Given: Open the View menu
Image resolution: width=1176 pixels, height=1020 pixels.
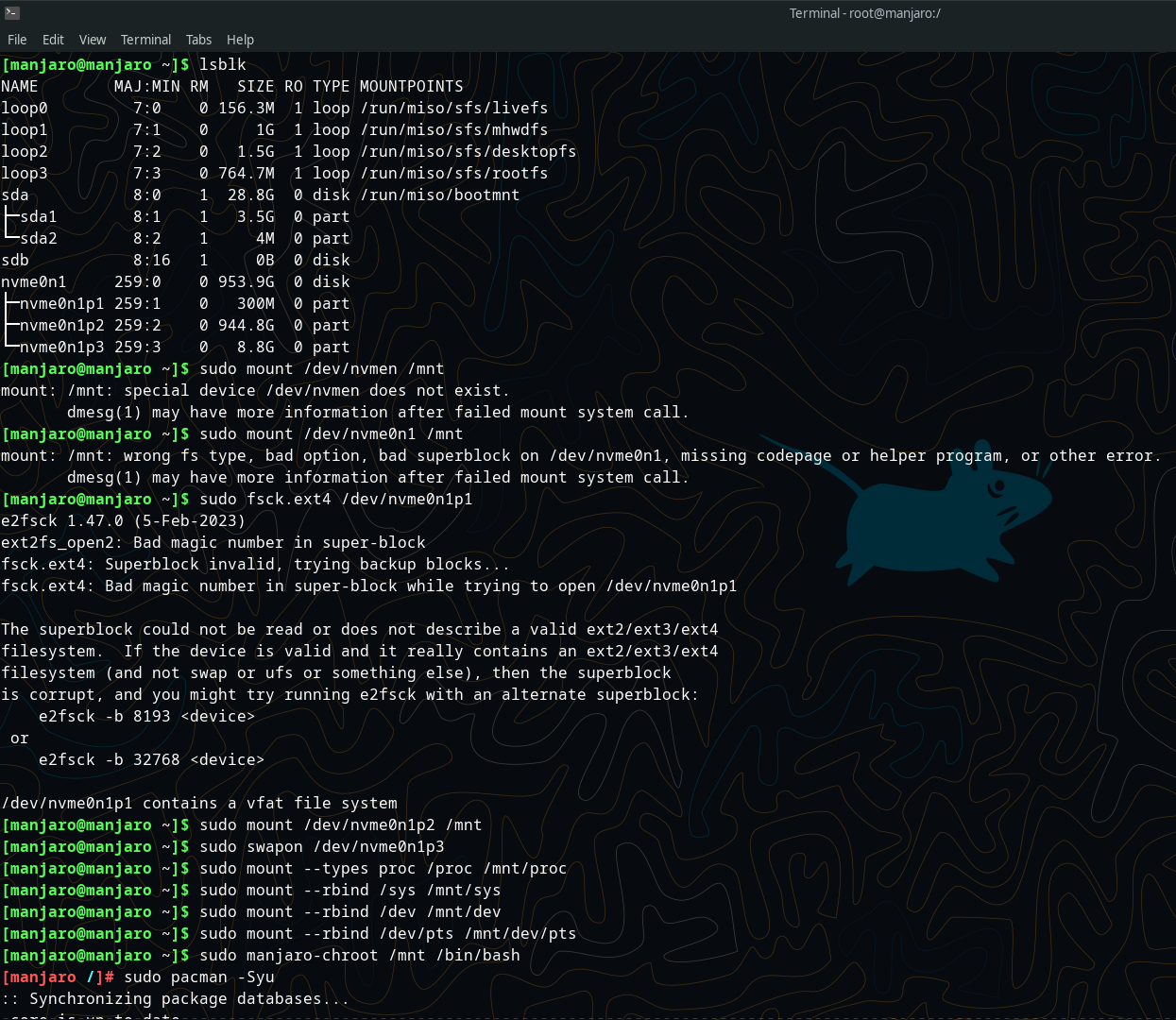Looking at the screenshot, I should [x=92, y=40].
